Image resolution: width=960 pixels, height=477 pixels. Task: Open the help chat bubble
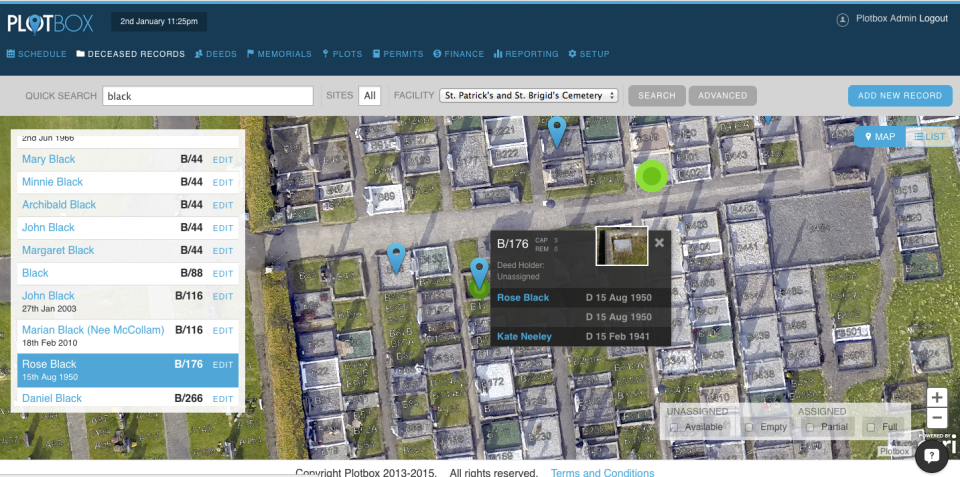(931, 455)
